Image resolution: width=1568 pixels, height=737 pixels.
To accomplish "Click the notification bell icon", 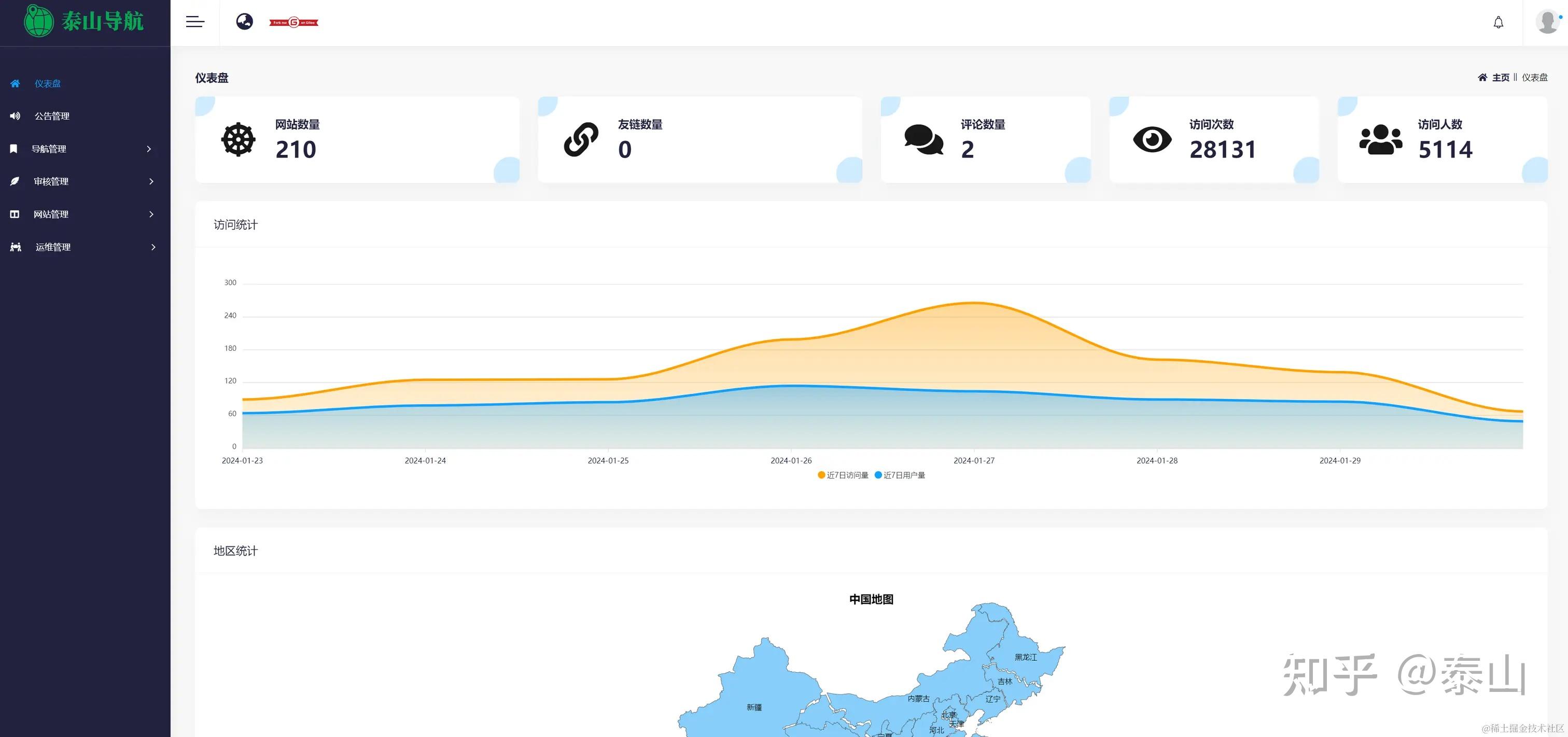I will tap(1499, 22).
